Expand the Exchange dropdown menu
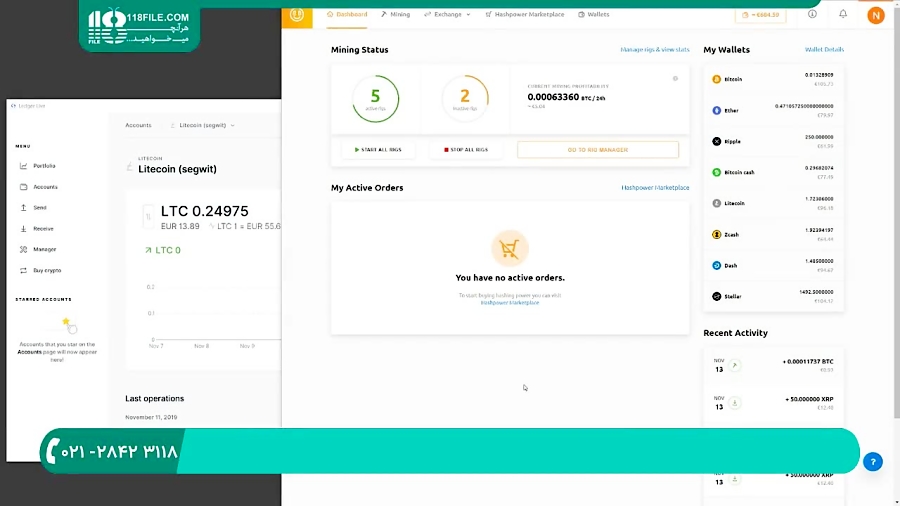The image size is (900, 506). tap(447, 14)
